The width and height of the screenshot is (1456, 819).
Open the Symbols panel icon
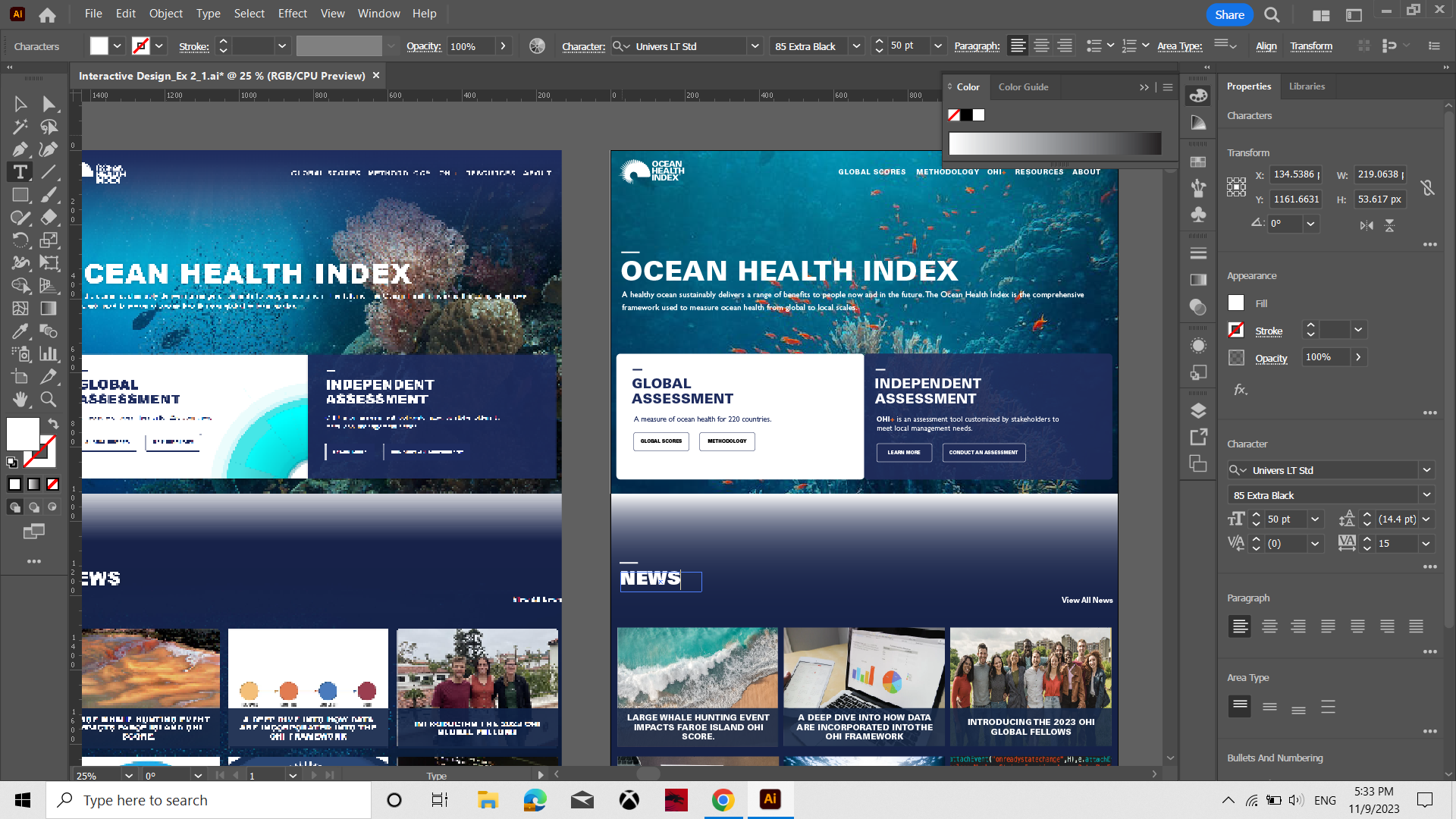(1198, 215)
